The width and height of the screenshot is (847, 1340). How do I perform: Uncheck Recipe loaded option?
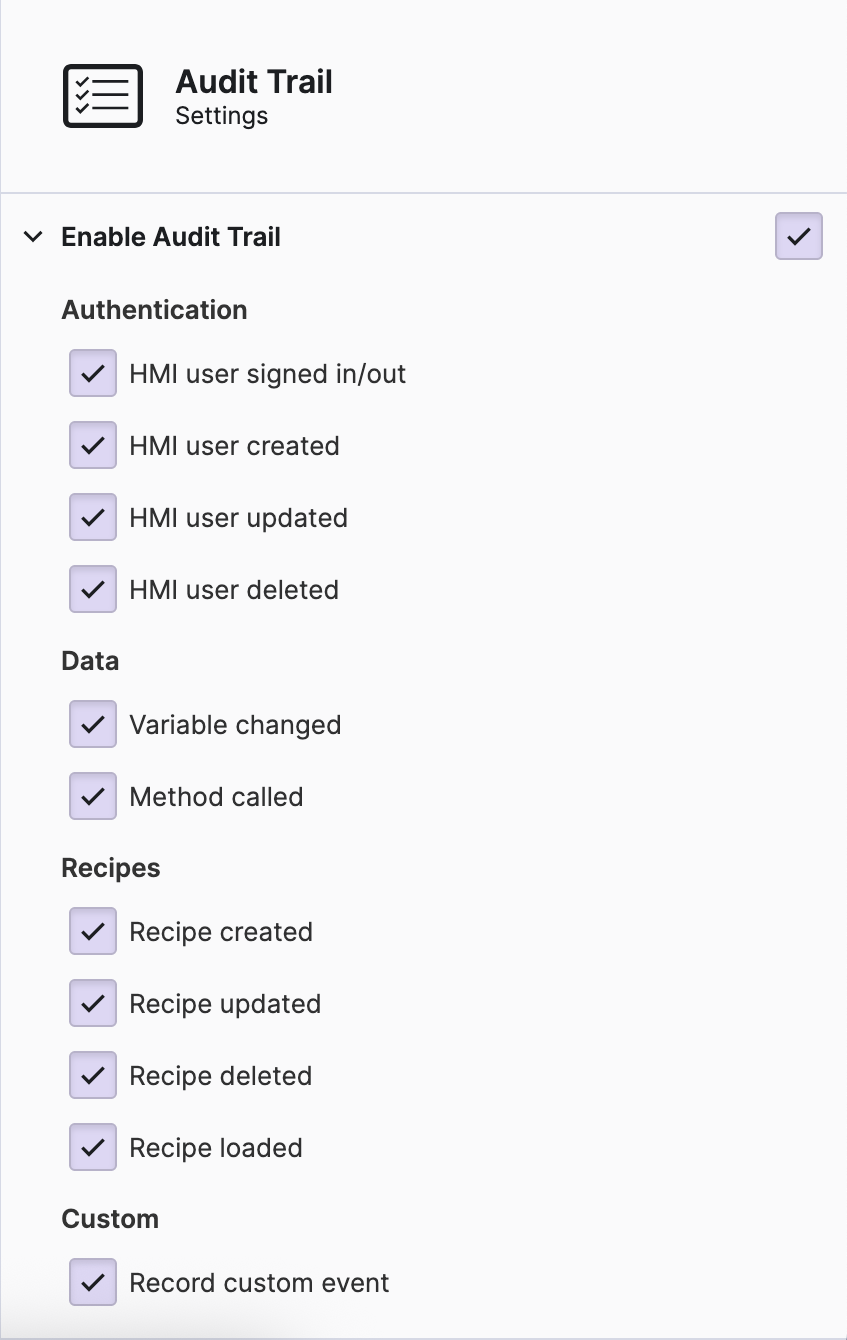[x=93, y=1148]
